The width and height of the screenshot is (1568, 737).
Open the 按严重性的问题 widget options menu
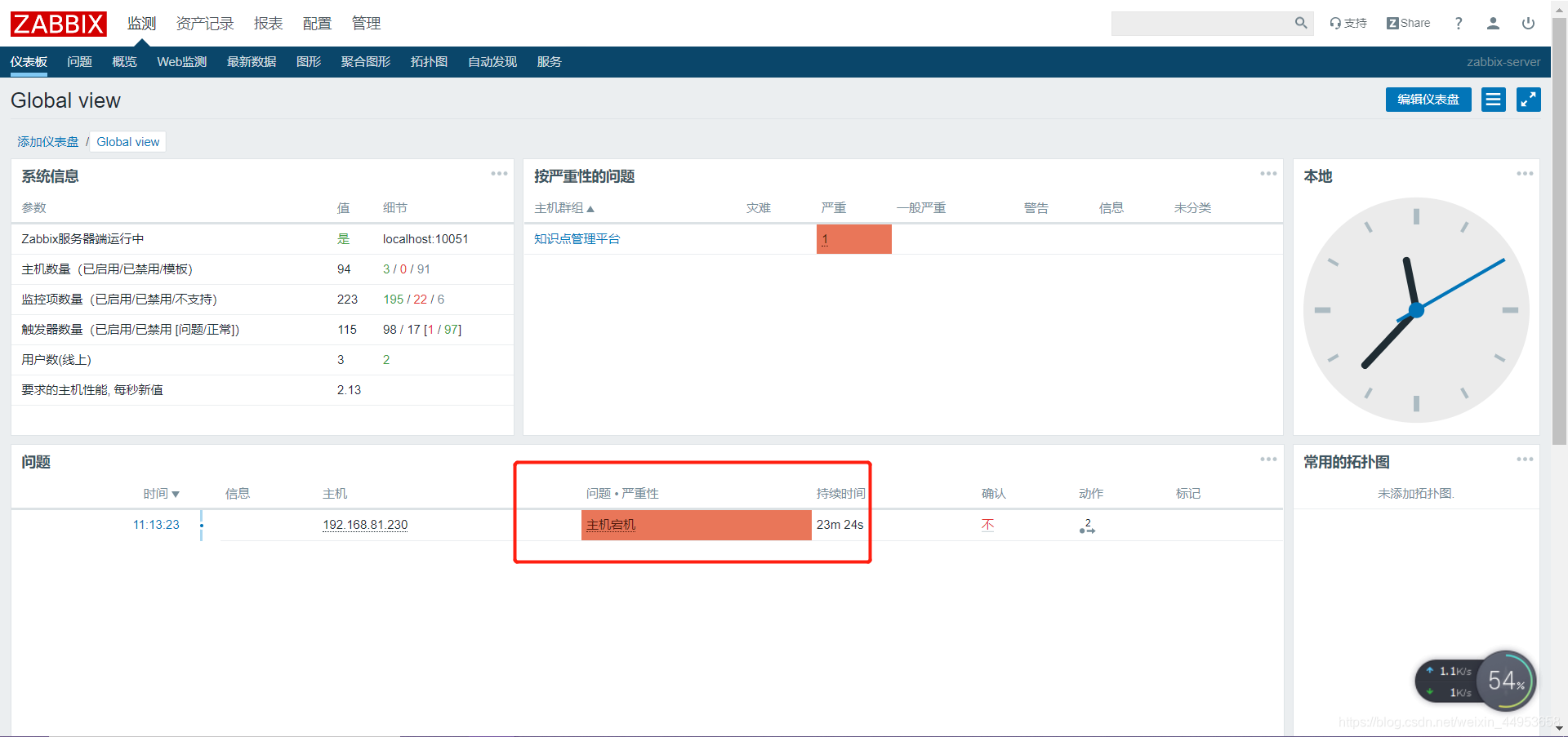[1268, 174]
